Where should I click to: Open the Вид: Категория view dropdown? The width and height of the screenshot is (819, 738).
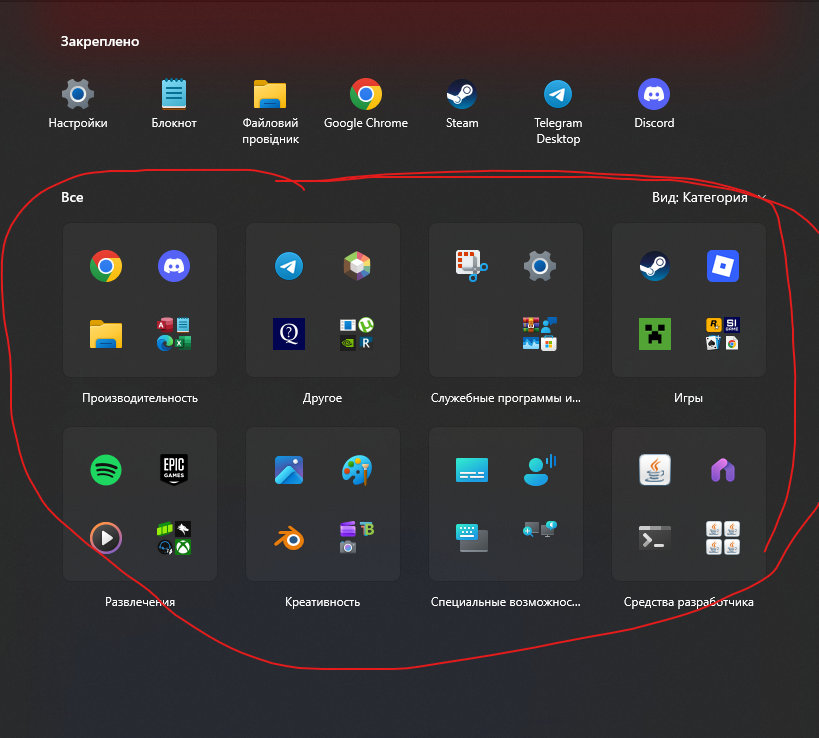709,197
